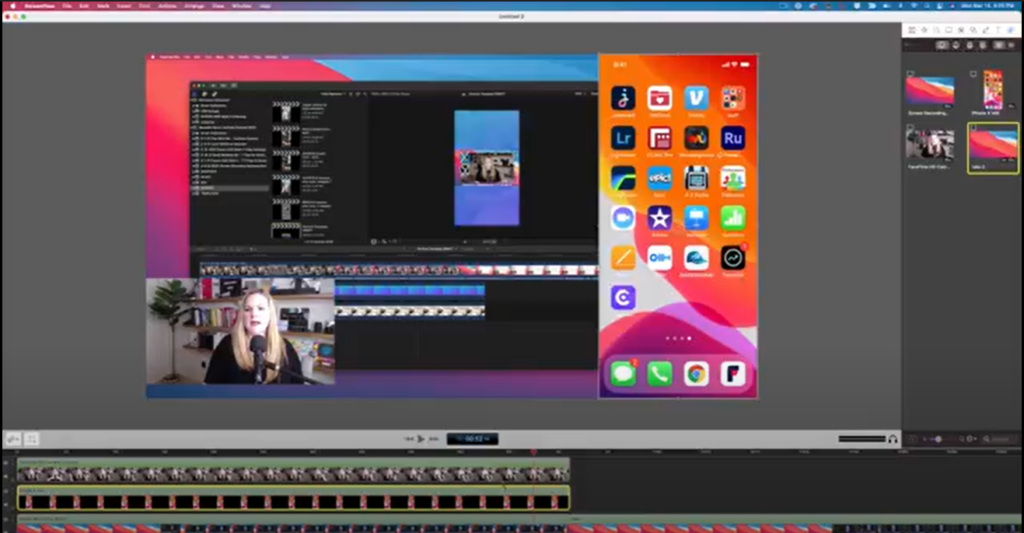Screen dimensions: 1024x533
Task: Open the Edit menu
Action: pos(84,6)
